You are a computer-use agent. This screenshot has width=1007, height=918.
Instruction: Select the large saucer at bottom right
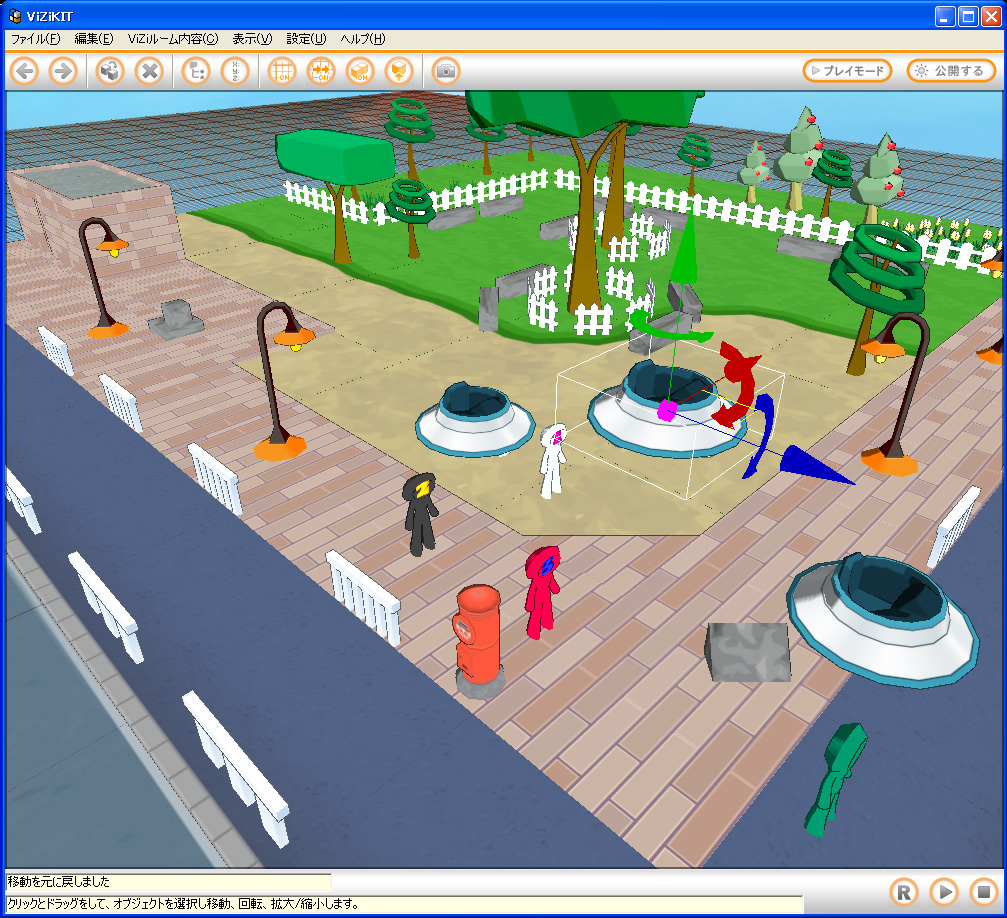click(x=883, y=620)
